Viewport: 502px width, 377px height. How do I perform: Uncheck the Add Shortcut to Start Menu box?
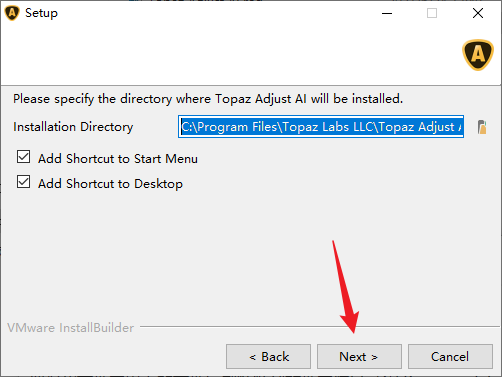tap(23, 157)
